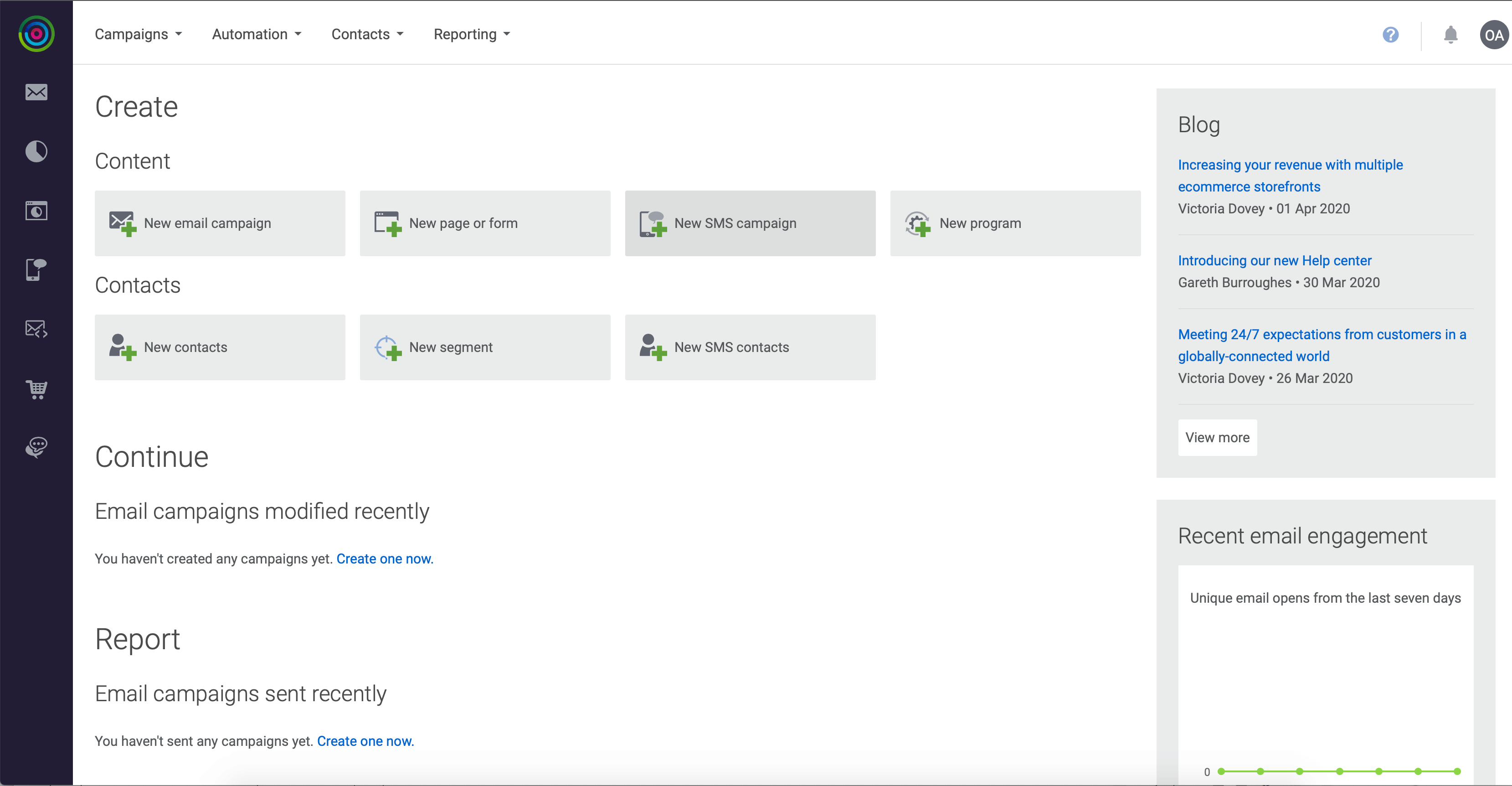
Task: Click the 'Email campaigns sent recently' heading
Action: pos(240,694)
